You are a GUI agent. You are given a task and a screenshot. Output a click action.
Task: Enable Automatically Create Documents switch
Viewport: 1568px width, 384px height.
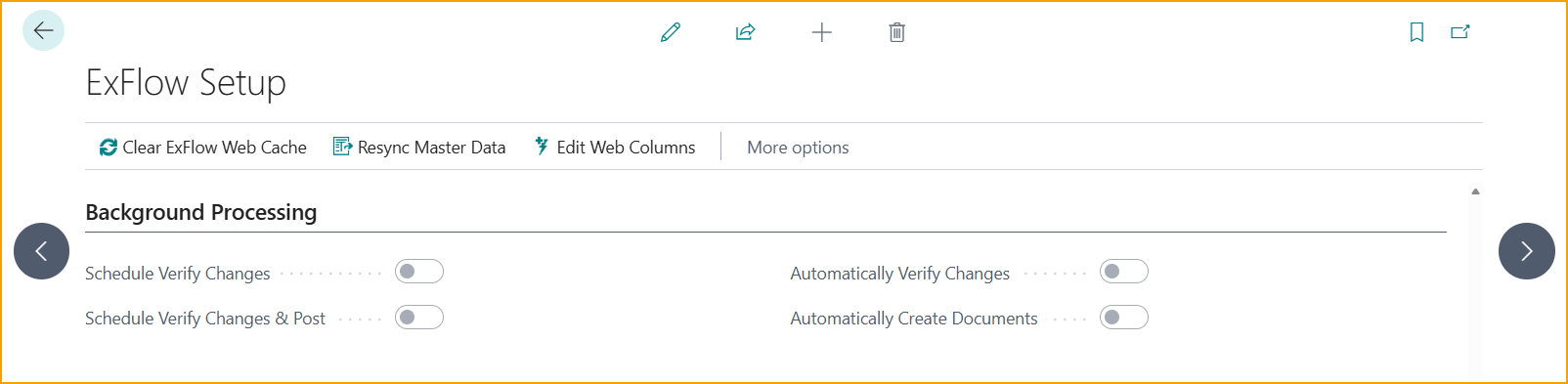coord(1124,318)
